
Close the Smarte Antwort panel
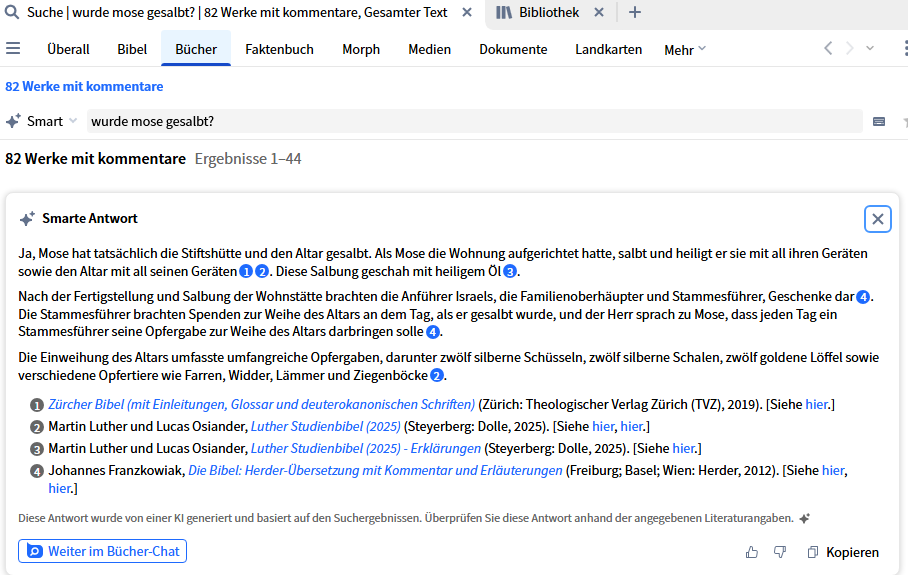(x=877, y=219)
